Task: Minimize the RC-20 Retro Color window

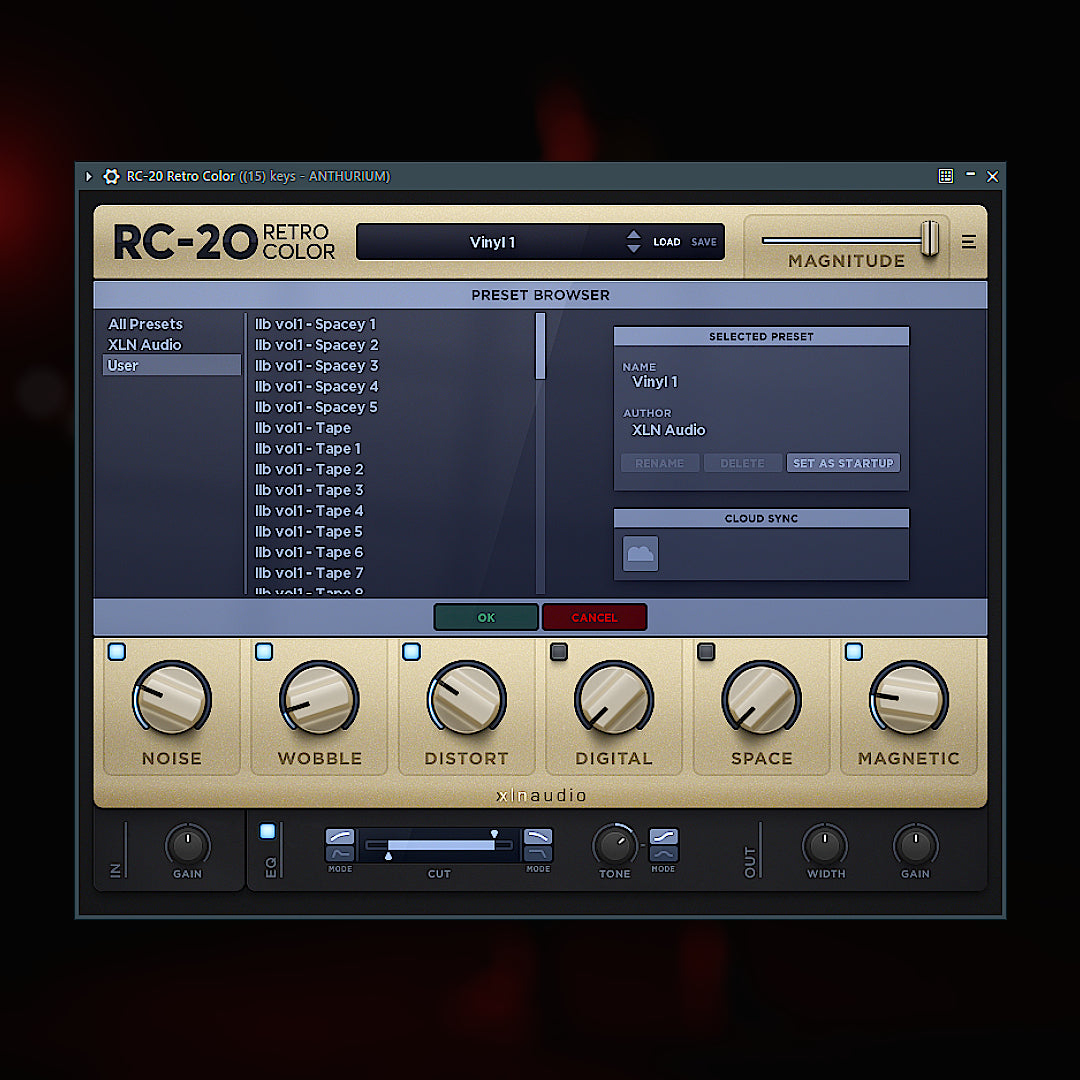Action: click(970, 175)
